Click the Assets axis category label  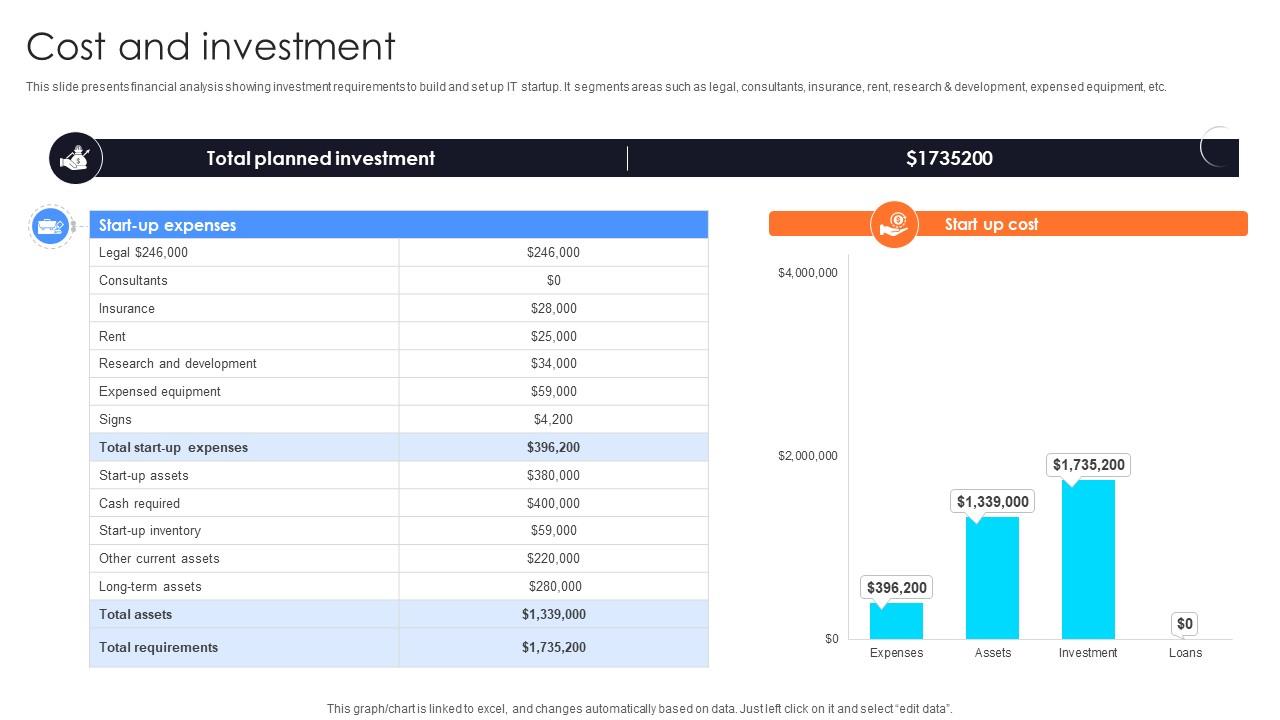tap(993, 653)
